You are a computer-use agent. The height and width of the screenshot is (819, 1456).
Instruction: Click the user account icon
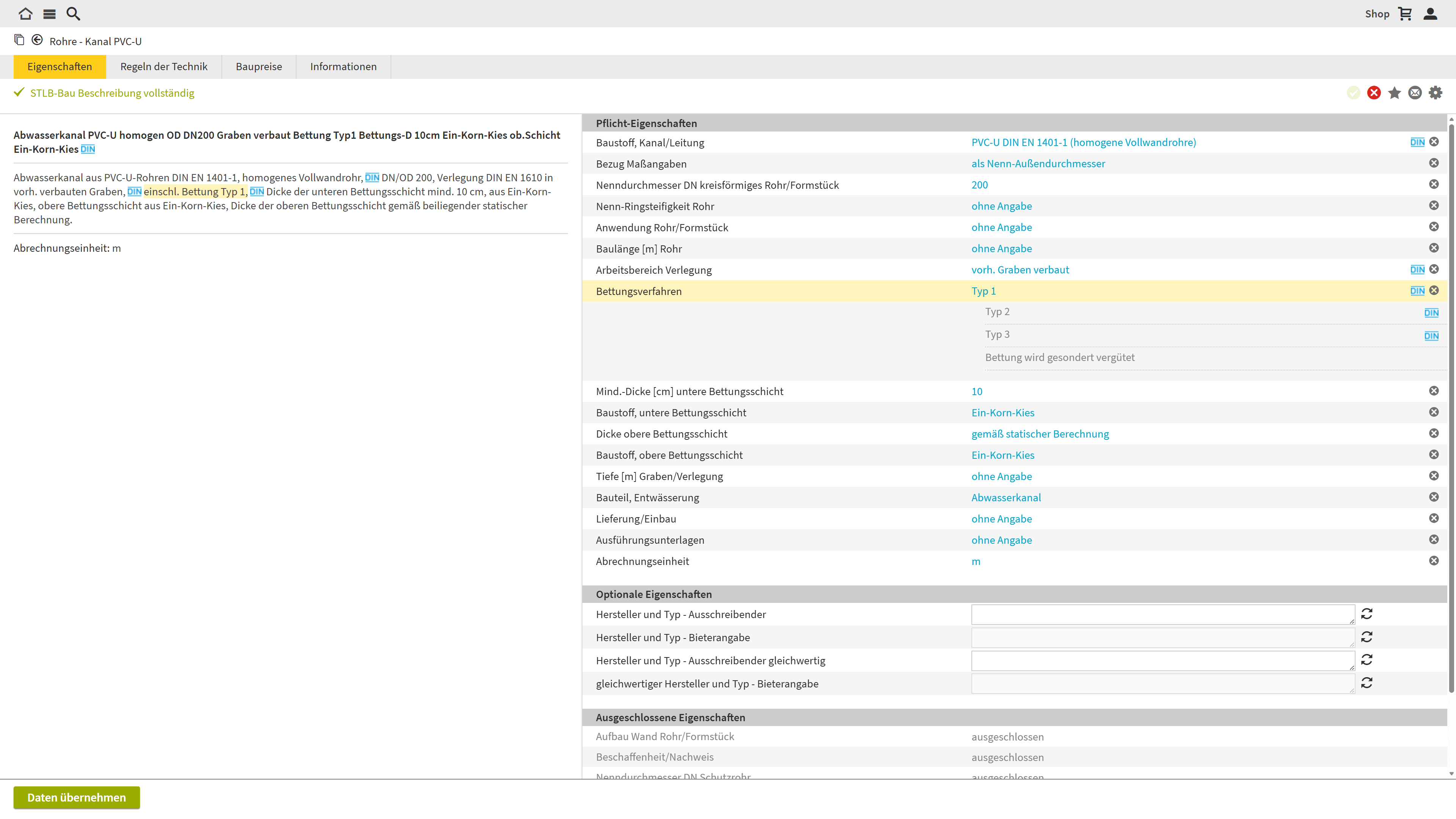pyautogui.click(x=1430, y=14)
